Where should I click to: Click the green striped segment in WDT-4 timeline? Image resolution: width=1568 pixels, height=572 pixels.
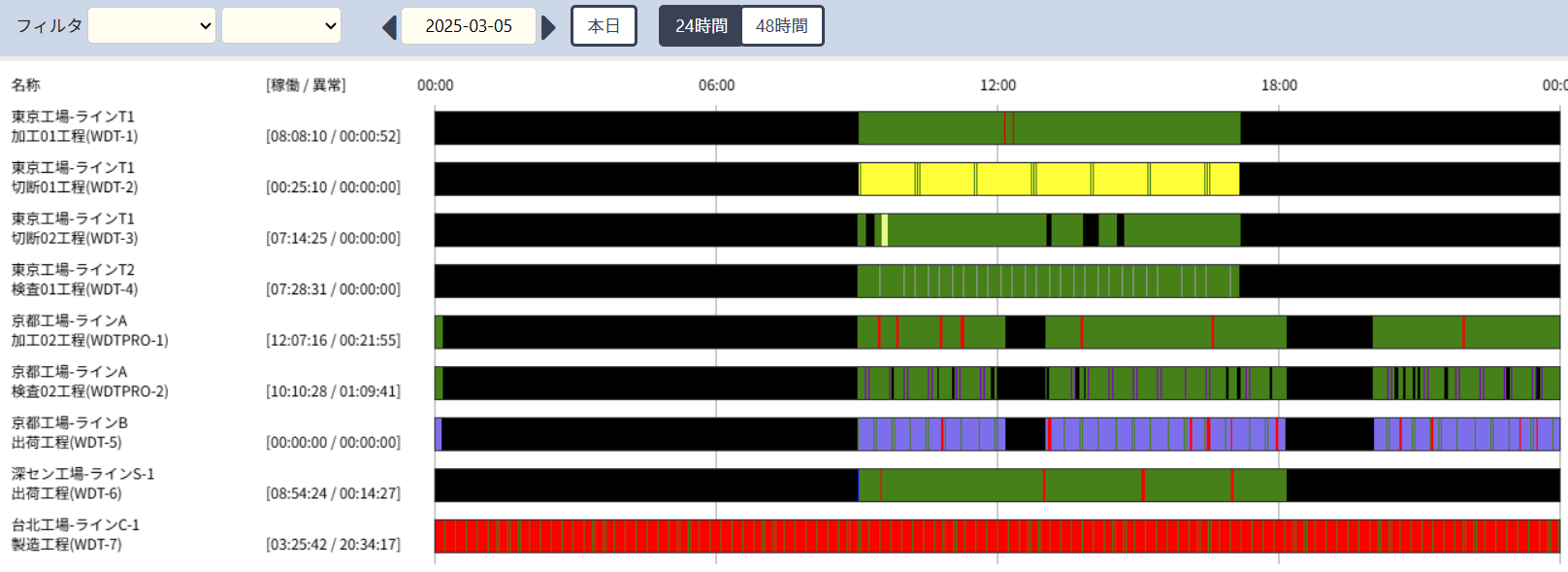(1048, 281)
